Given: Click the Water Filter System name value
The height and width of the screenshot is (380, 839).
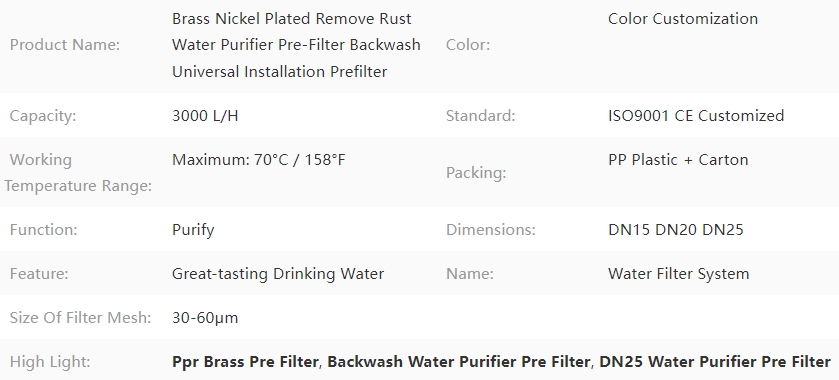Looking at the screenshot, I should (678, 274).
